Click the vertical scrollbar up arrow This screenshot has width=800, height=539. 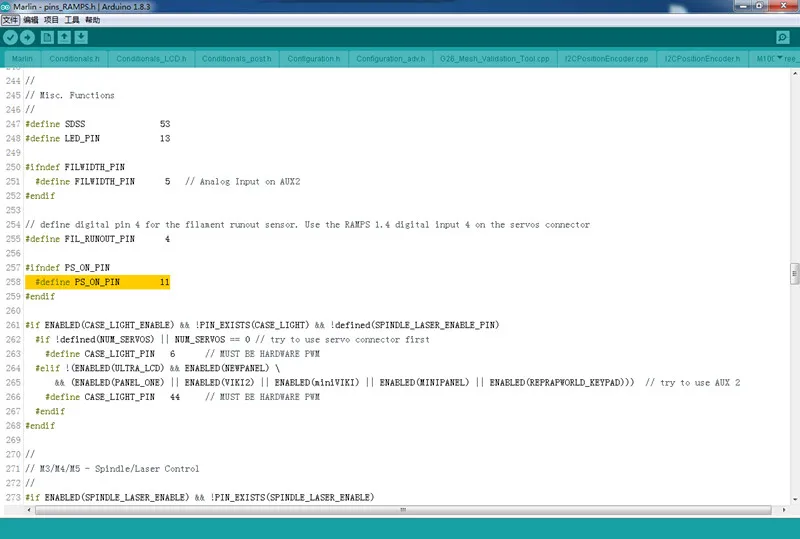point(795,74)
